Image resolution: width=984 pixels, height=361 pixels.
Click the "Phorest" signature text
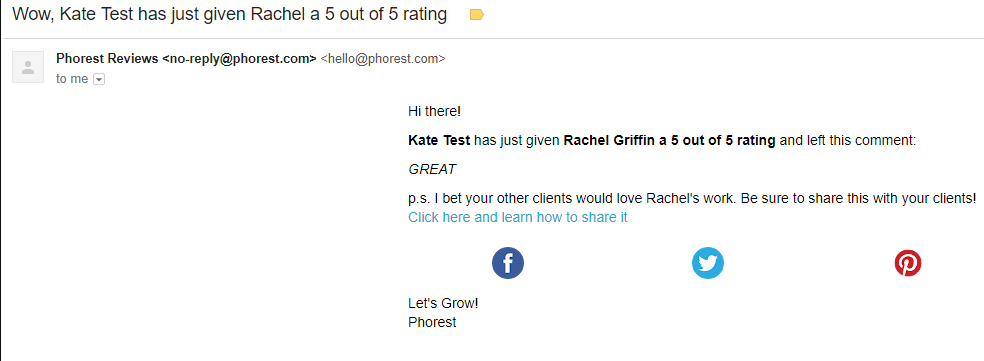[432, 323]
